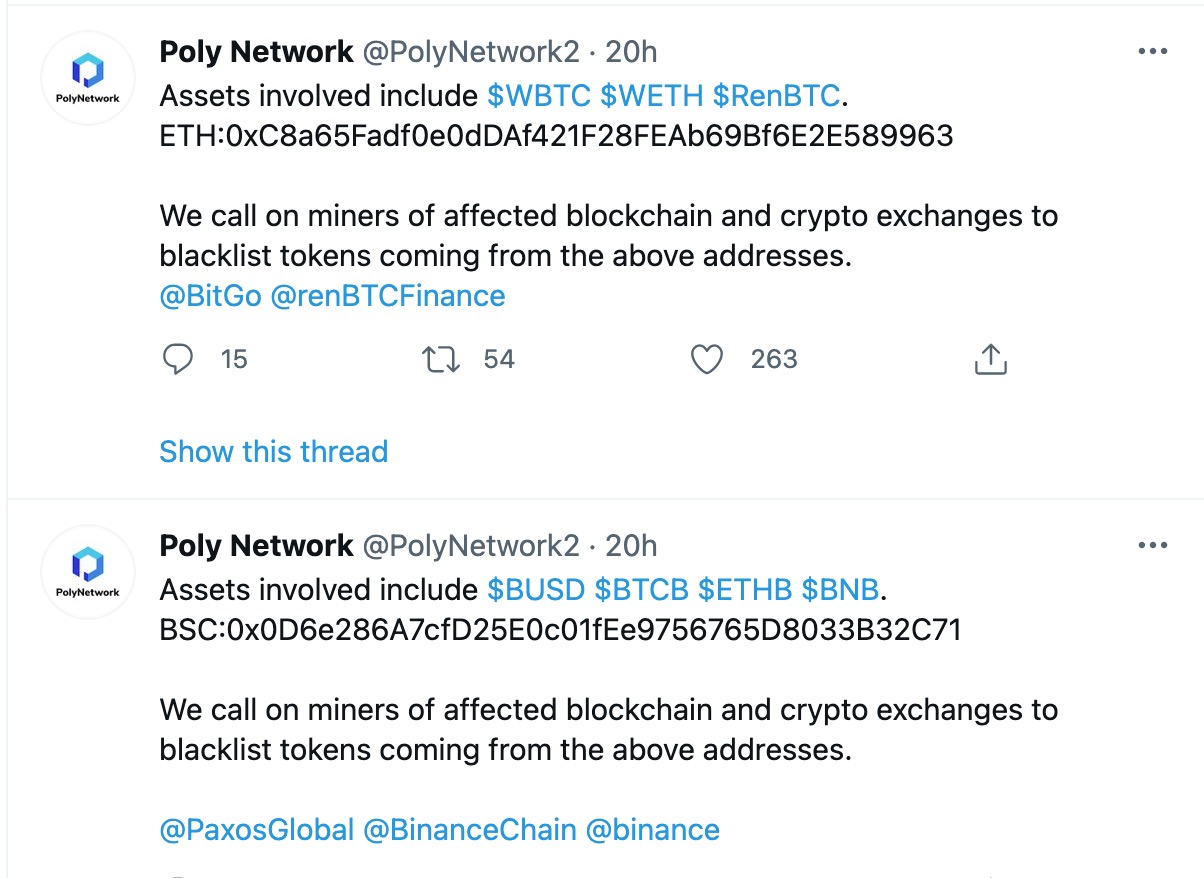The image size is (1204, 878).
Task: Open the $WBTC cashtag link
Action: pos(539,96)
